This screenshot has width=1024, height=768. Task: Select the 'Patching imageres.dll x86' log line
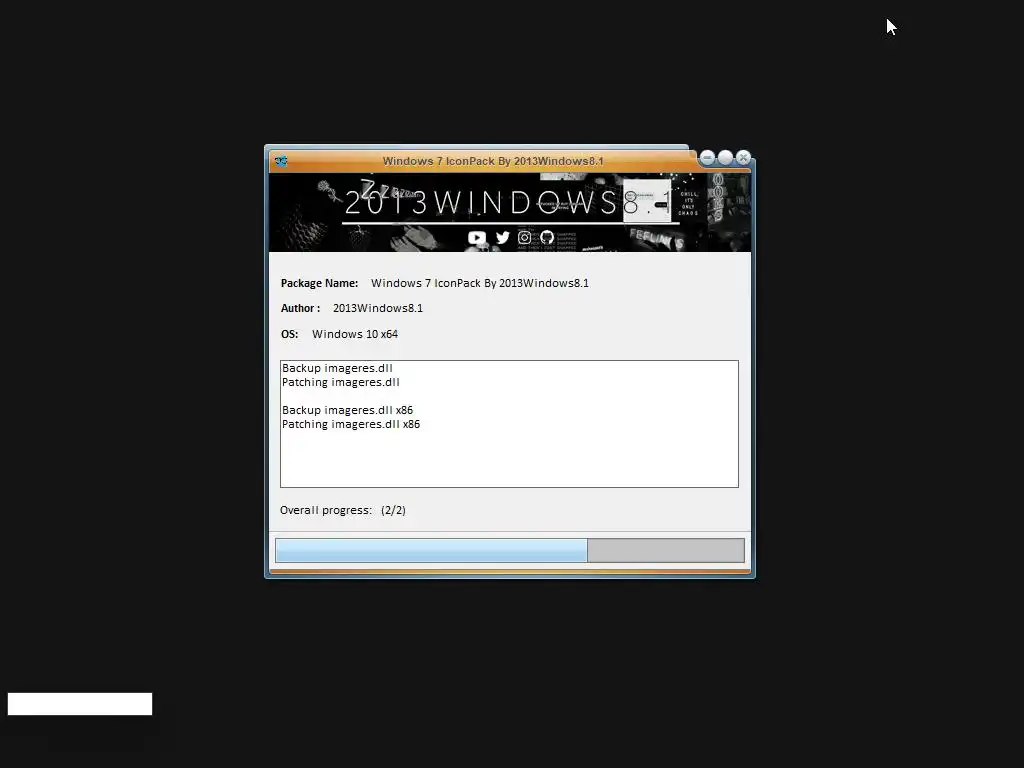click(x=351, y=424)
